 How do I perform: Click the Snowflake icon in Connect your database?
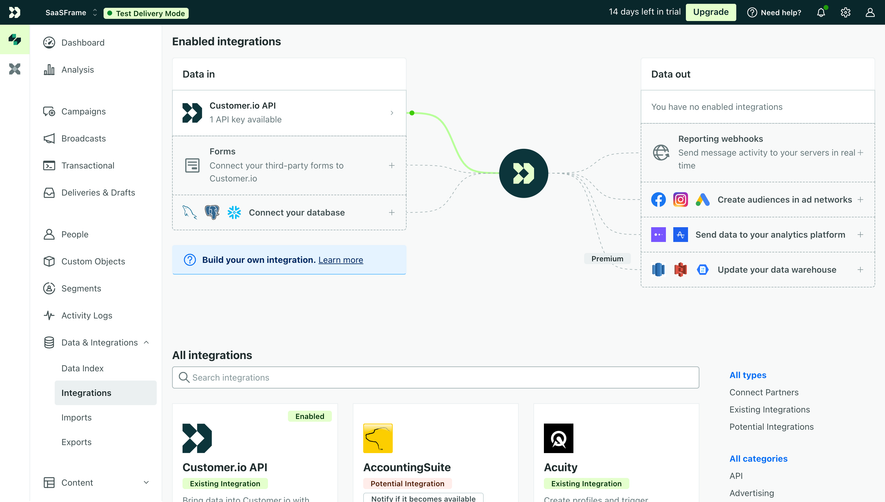(234, 212)
